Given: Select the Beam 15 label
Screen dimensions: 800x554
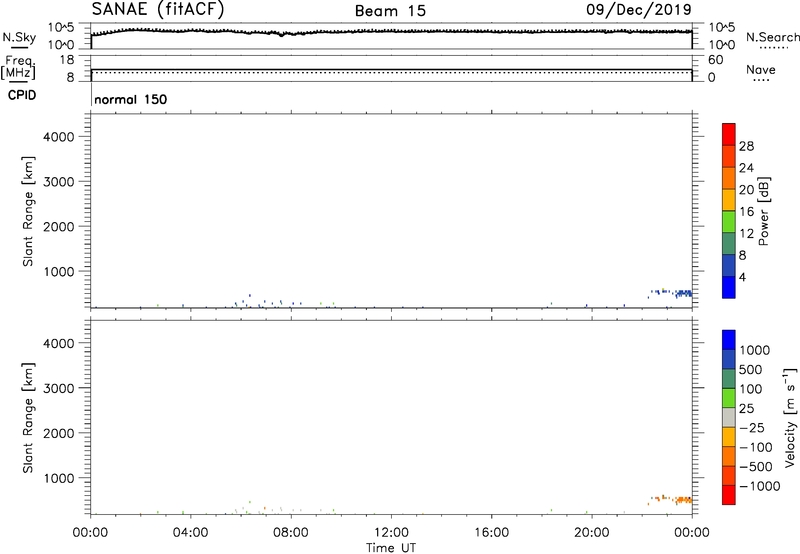Looking at the screenshot, I should (x=390, y=11).
